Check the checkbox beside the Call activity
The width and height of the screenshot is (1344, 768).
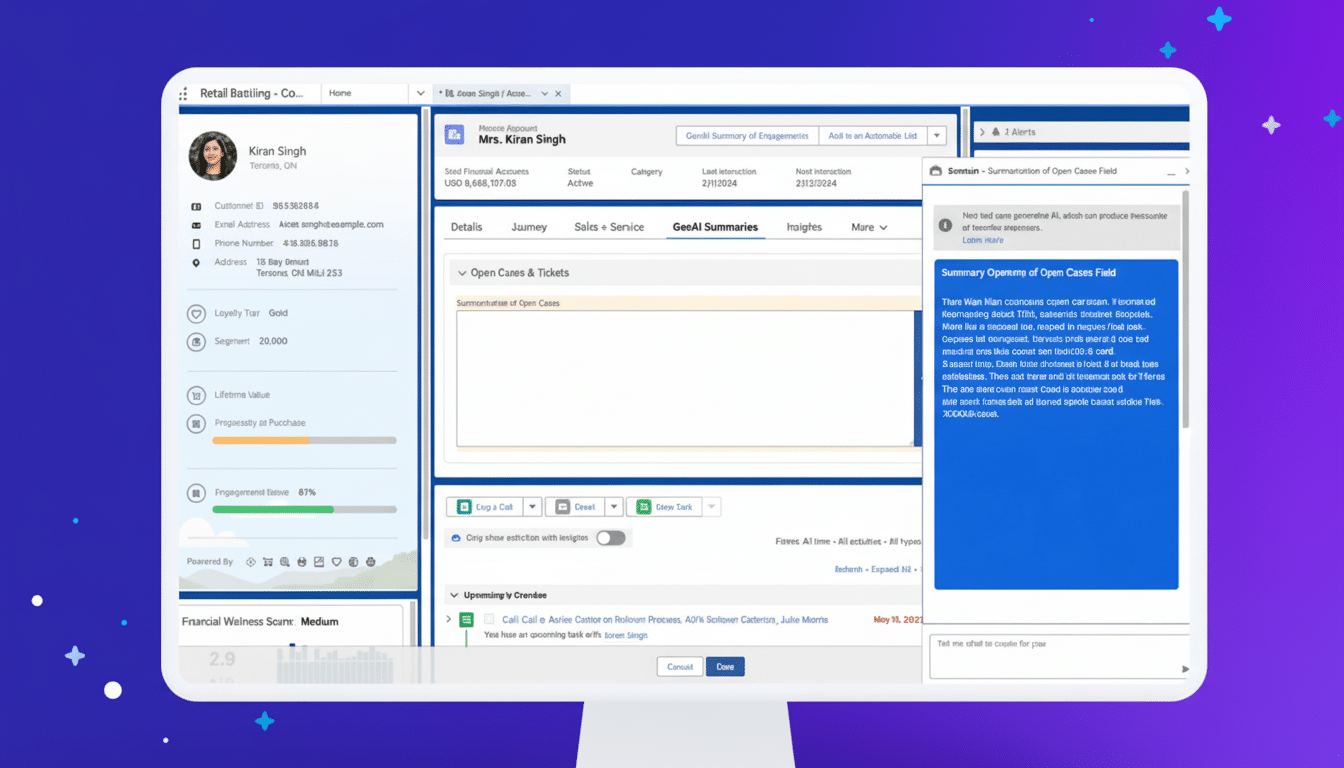[x=489, y=620]
